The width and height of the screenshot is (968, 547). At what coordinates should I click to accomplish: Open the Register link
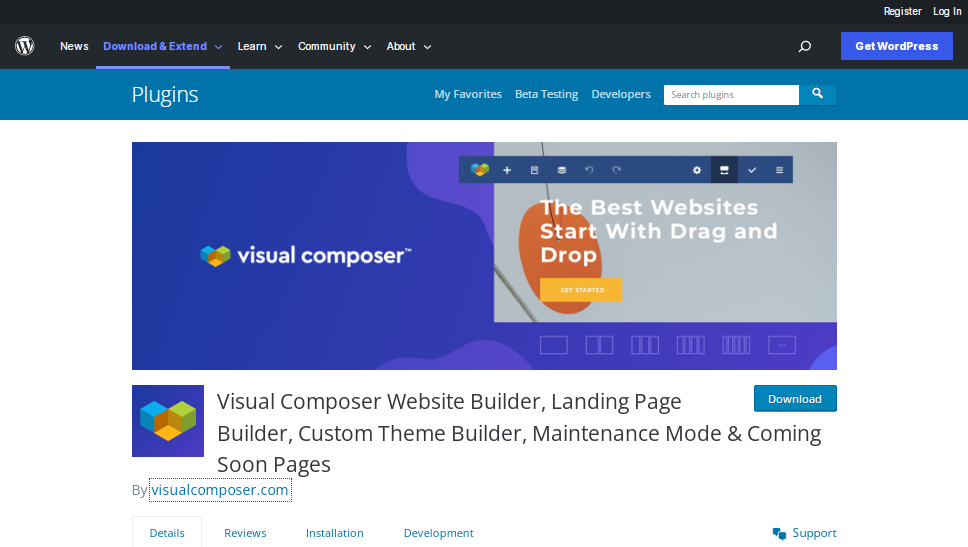[902, 11]
